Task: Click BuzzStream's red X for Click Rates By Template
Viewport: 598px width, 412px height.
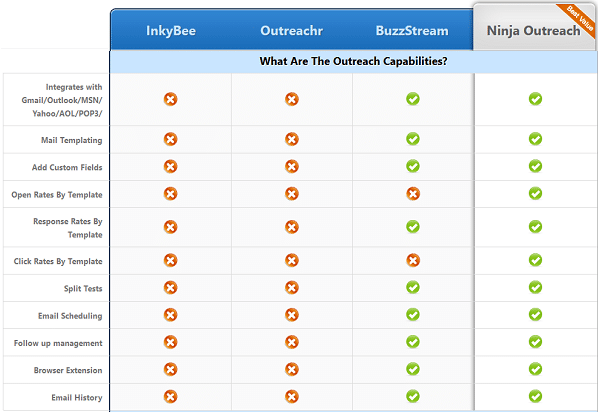Action: coord(413,260)
